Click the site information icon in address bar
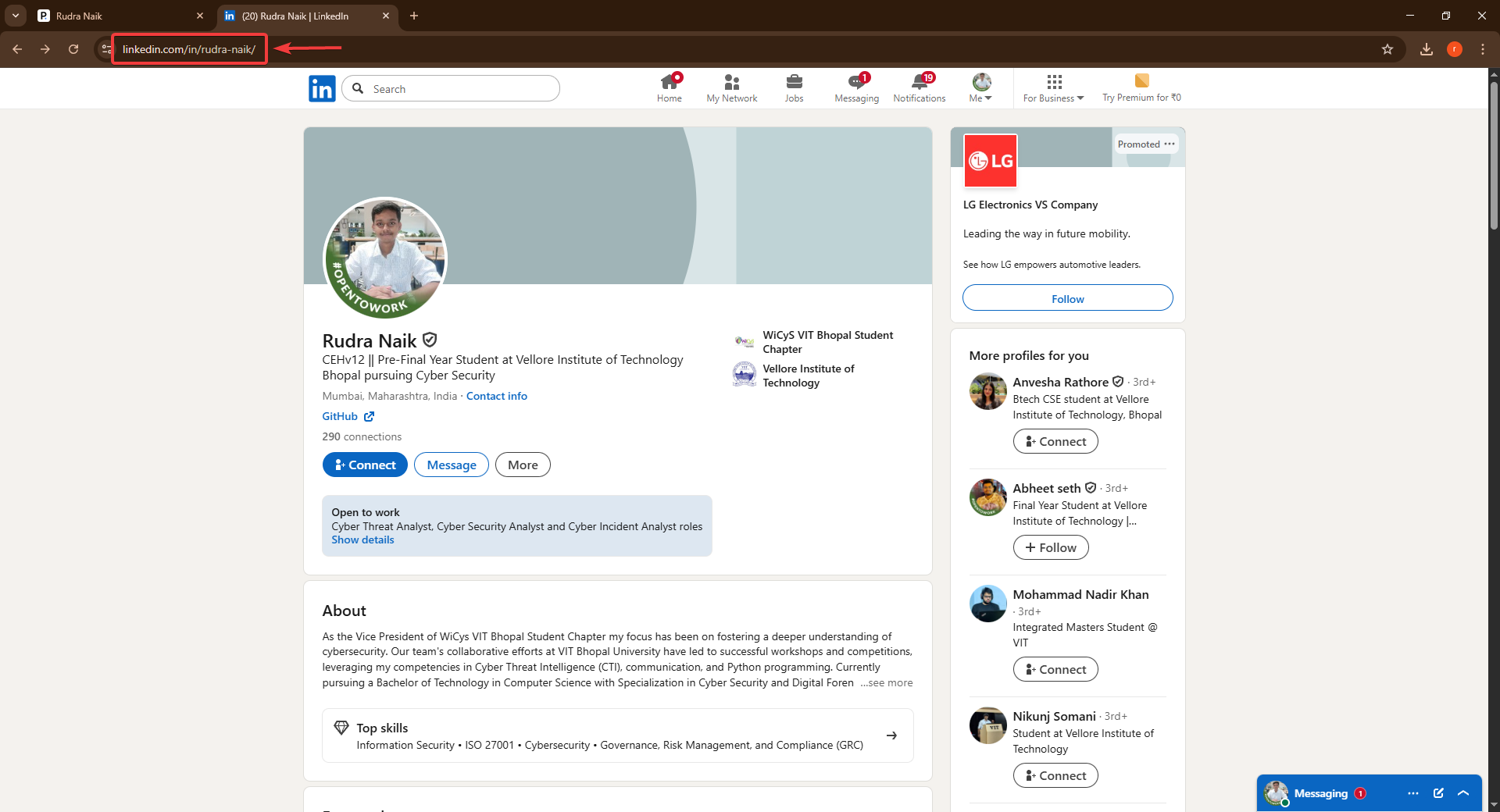Screen dimensions: 1500x812 tap(107, 49)
